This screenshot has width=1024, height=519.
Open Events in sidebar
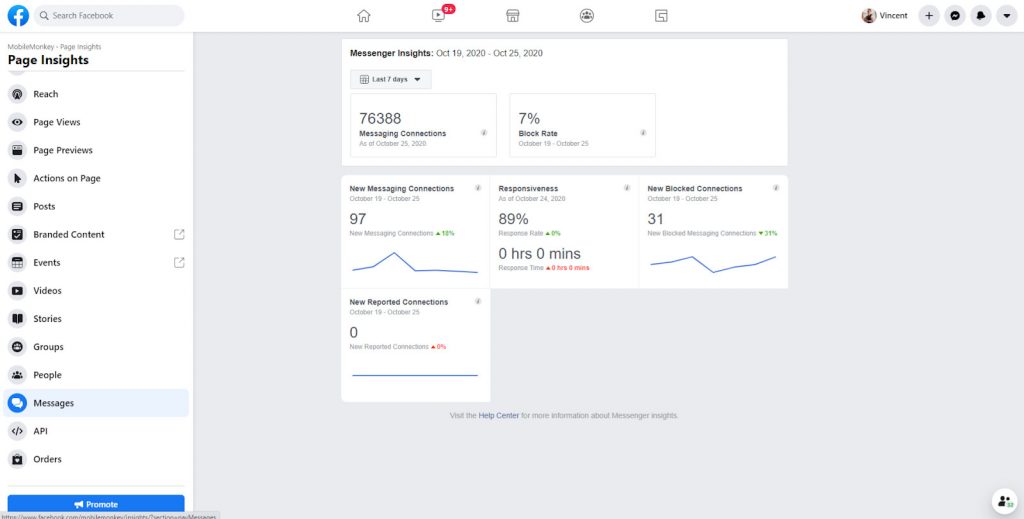(96, 262)
